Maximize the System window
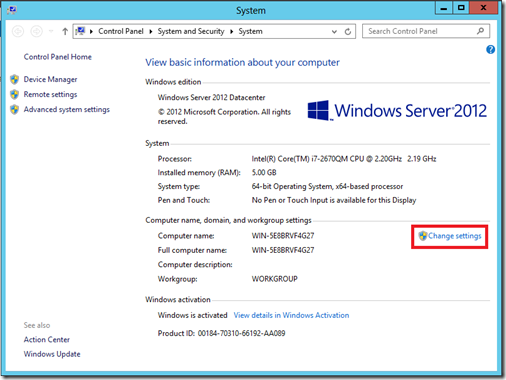The image size is (506, 380). coord(461,8)
